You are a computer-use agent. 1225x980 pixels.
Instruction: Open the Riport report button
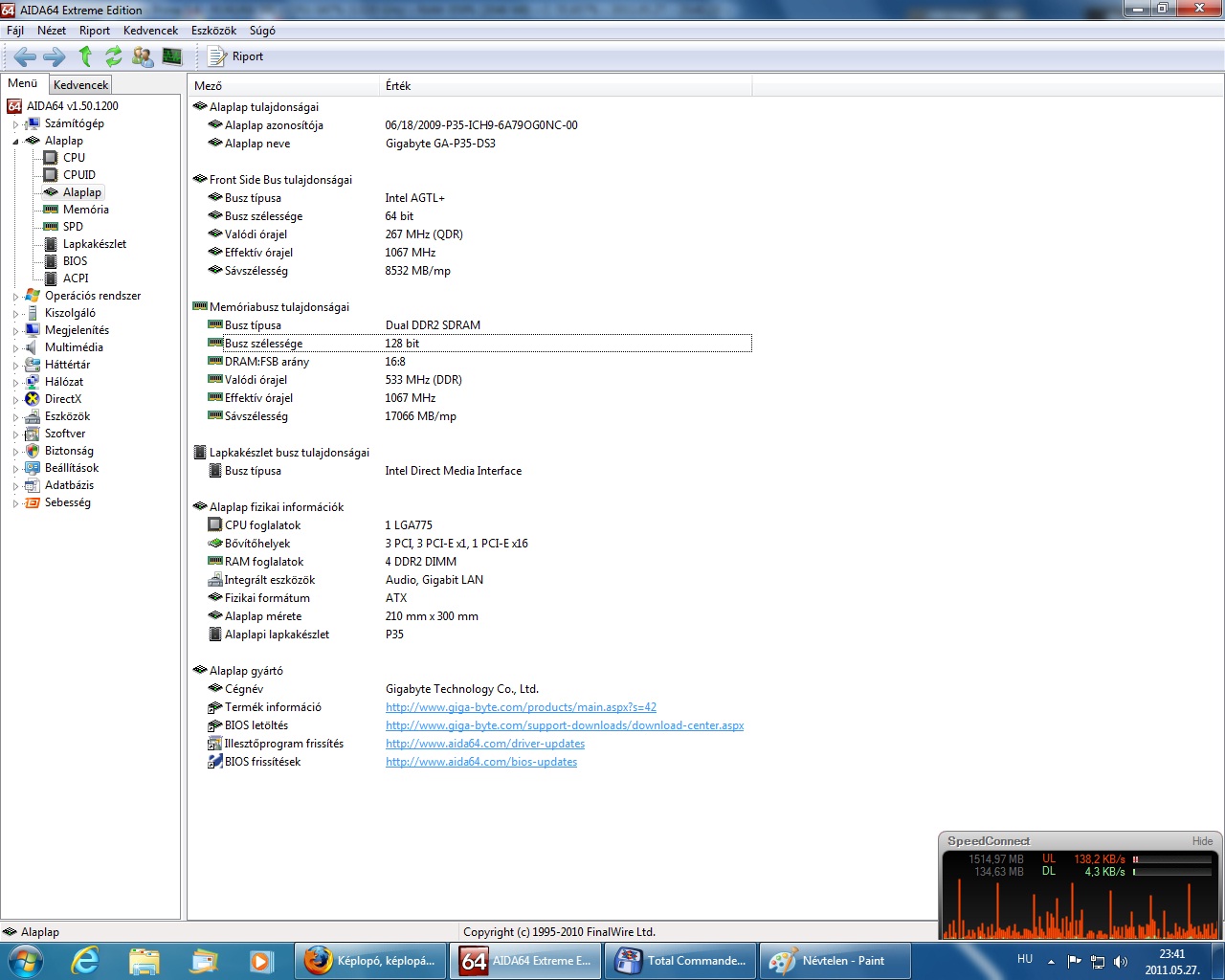pyautogui.click(x=235, y=56)
